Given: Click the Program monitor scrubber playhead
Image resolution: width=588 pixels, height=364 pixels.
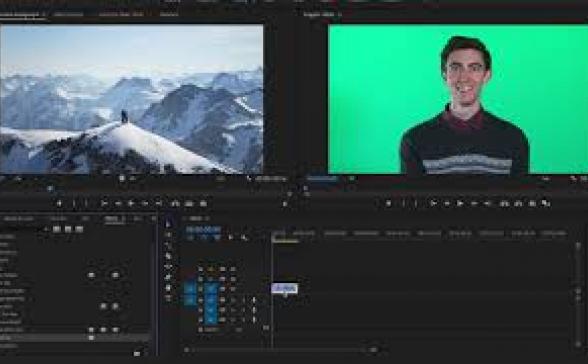Looking at the screenshot, I should coord(306,188).
